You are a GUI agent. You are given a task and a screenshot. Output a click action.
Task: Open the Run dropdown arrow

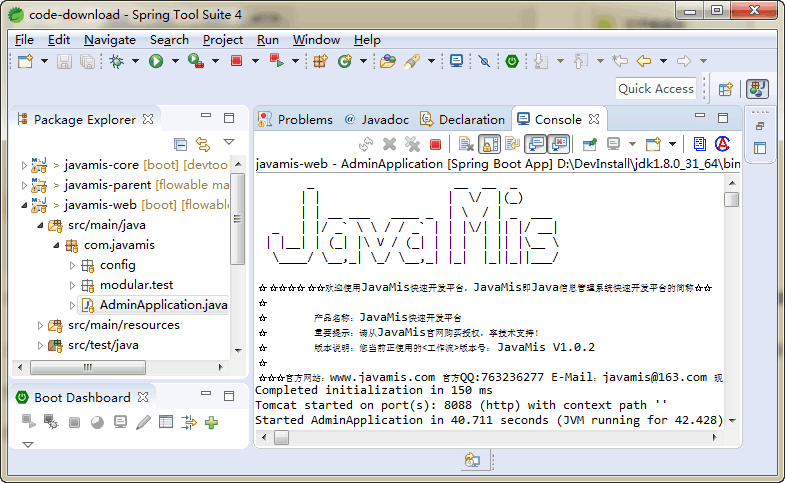click(x=175, y=61)
